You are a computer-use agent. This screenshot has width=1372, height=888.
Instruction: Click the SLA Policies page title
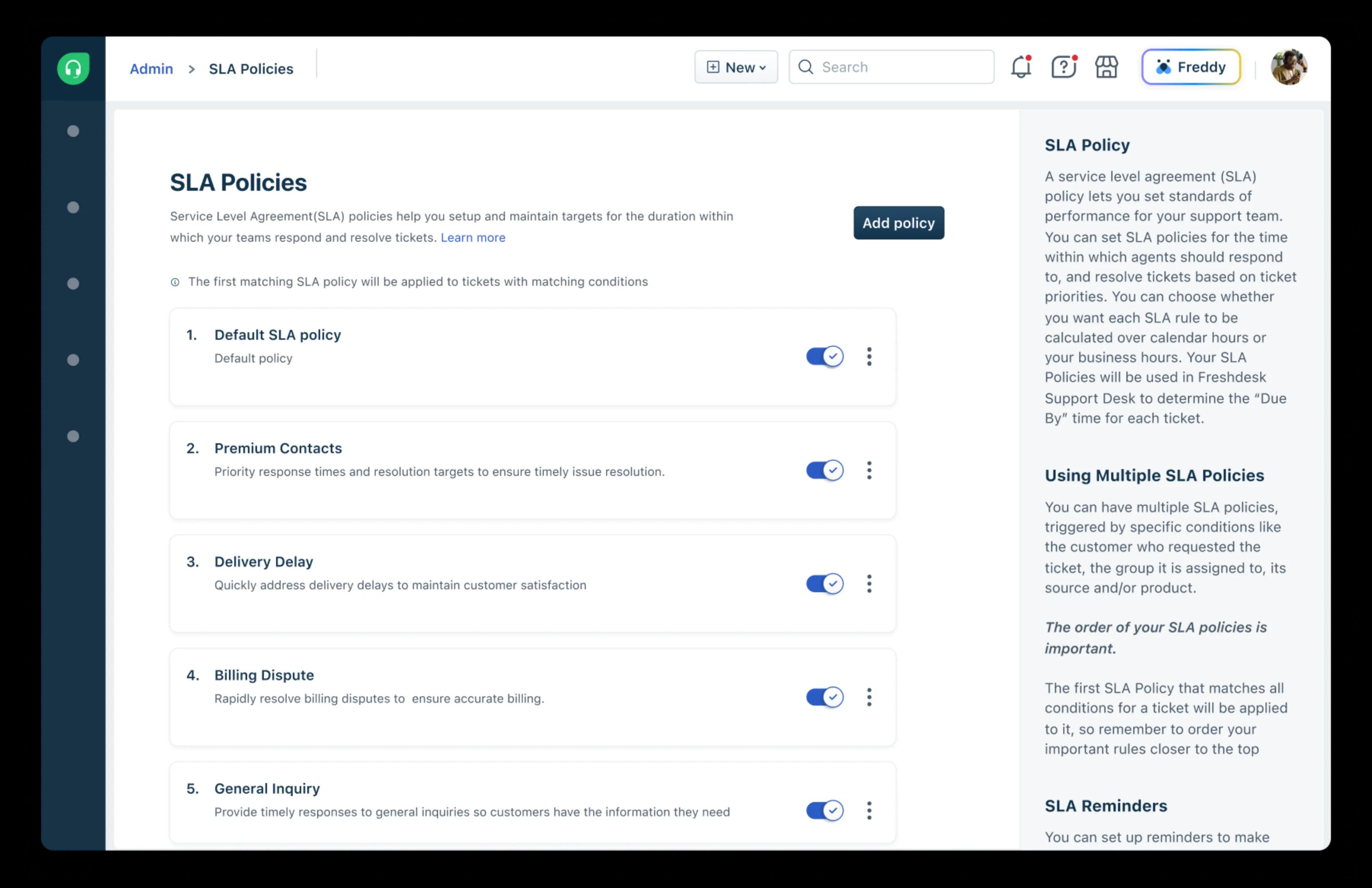pos(238,183)
